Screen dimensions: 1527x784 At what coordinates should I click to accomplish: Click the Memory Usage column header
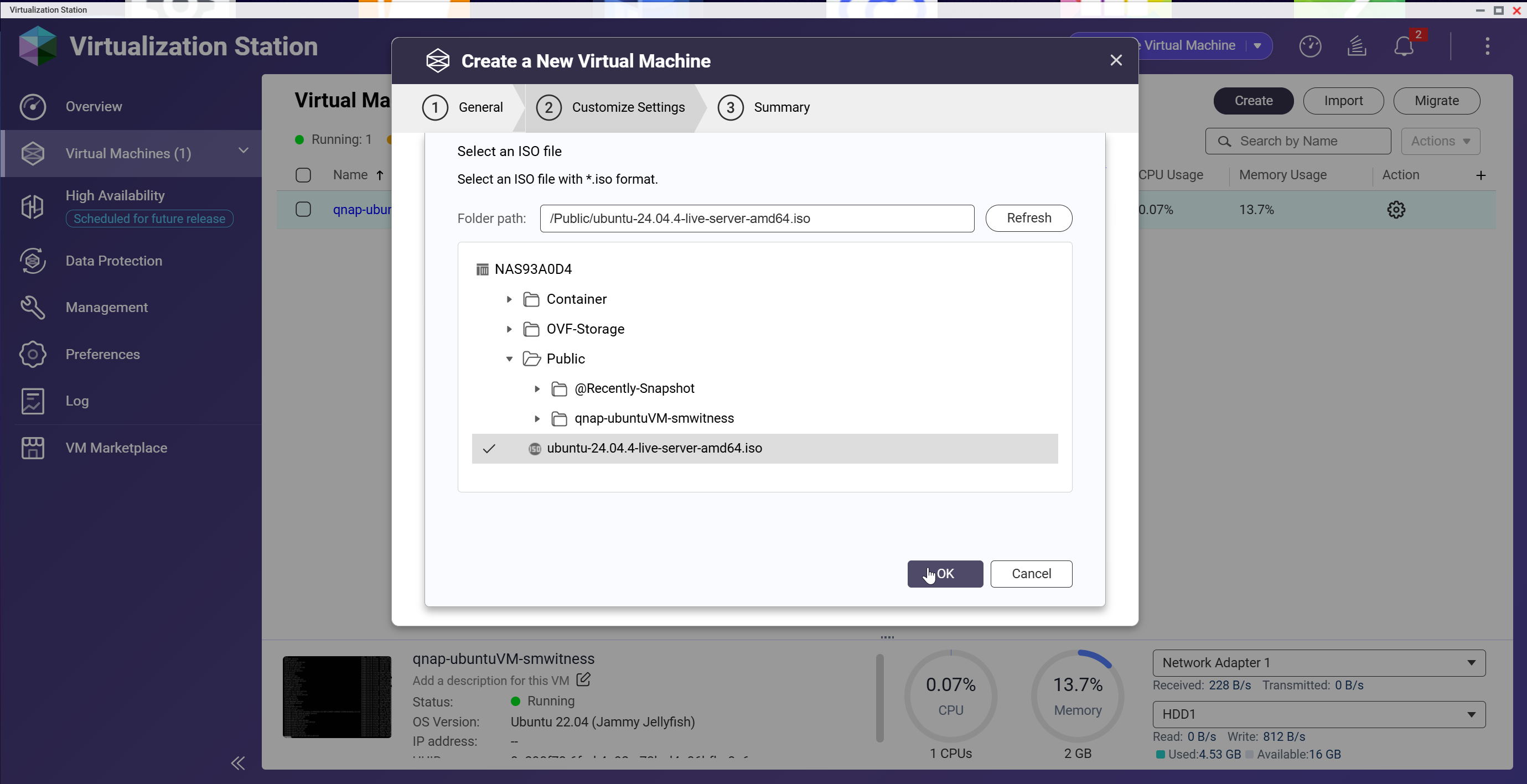1282,175
